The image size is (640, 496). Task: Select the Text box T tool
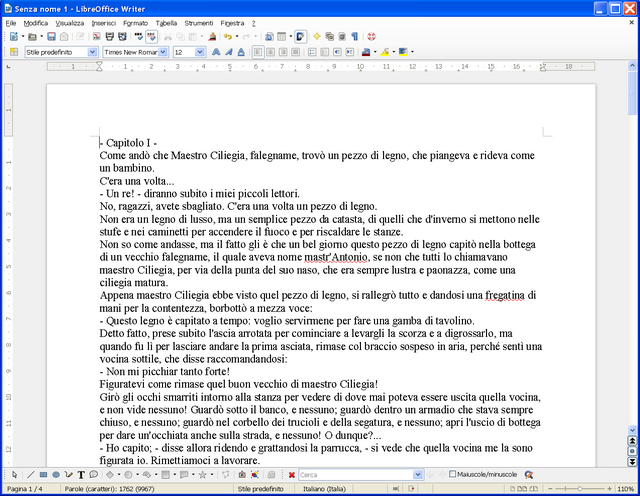click(x=81, y=475)
